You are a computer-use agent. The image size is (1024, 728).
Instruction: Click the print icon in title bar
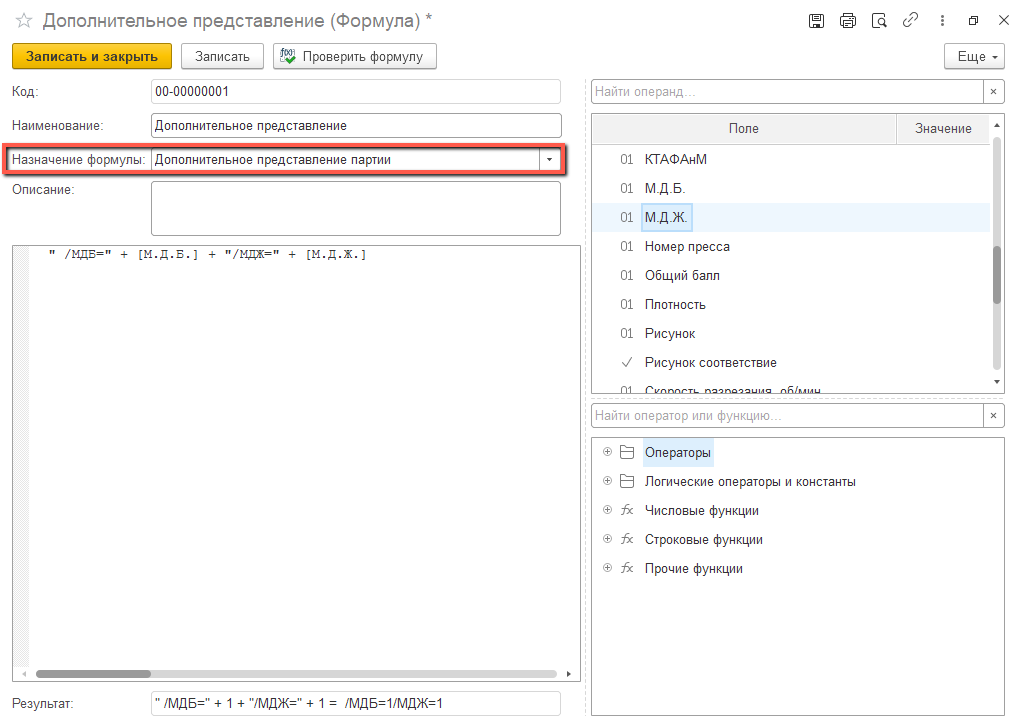[x=848, y=21]
